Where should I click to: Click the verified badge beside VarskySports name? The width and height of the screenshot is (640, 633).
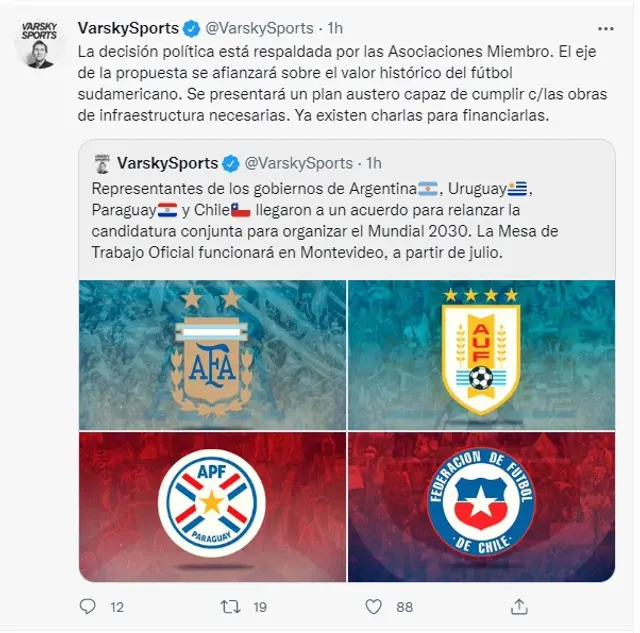(x=191, y=29)
